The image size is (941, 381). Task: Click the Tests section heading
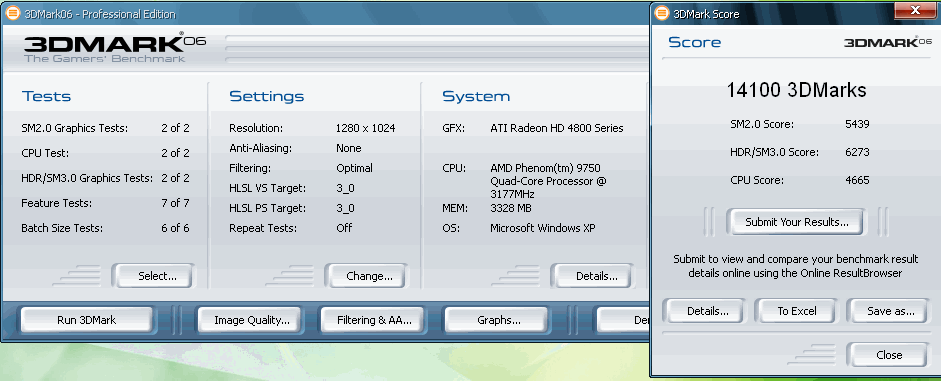46,96
